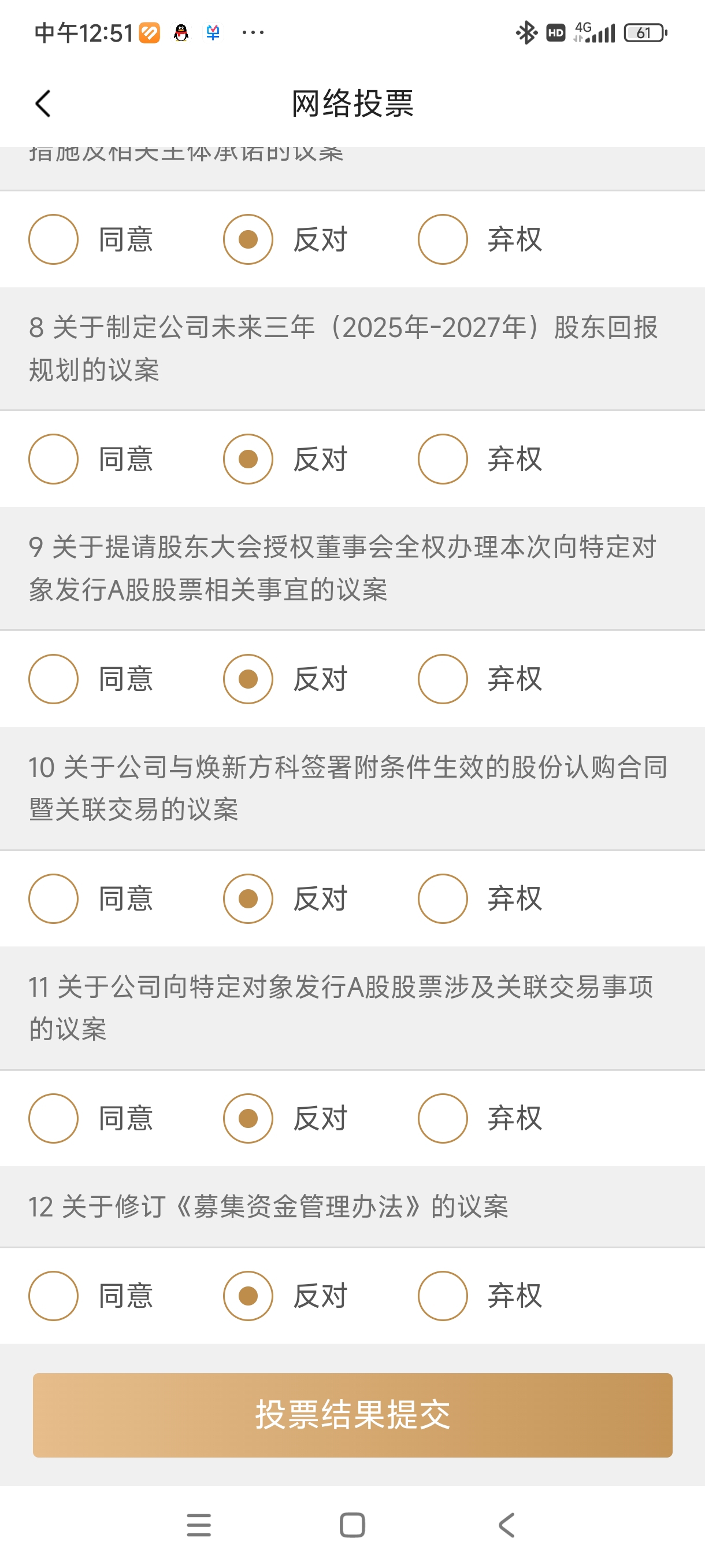Tap the battery indicator icon
The image size is (705, 1568).
(x=645, y=33)
